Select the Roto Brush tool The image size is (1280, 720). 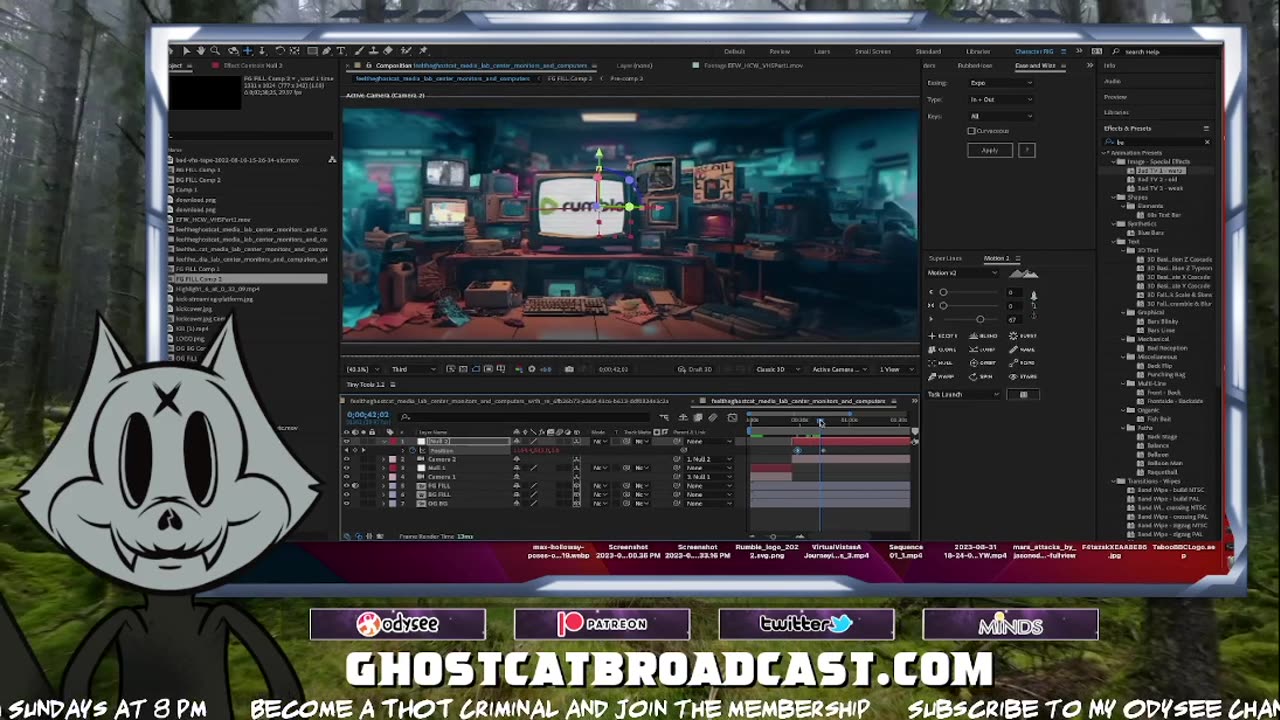pyautogui.click(x=405, y=51)
